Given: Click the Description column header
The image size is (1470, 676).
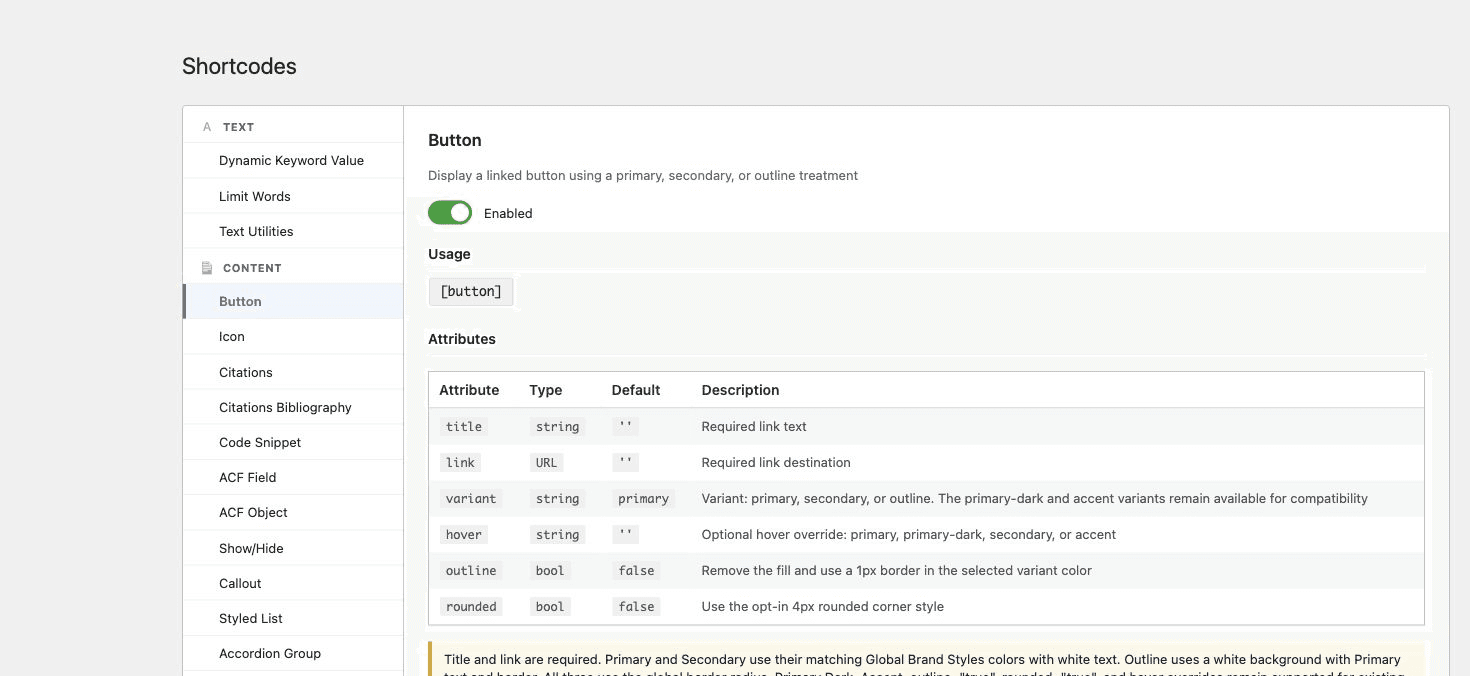Looking at the screenshot, I should click(740, 390).
